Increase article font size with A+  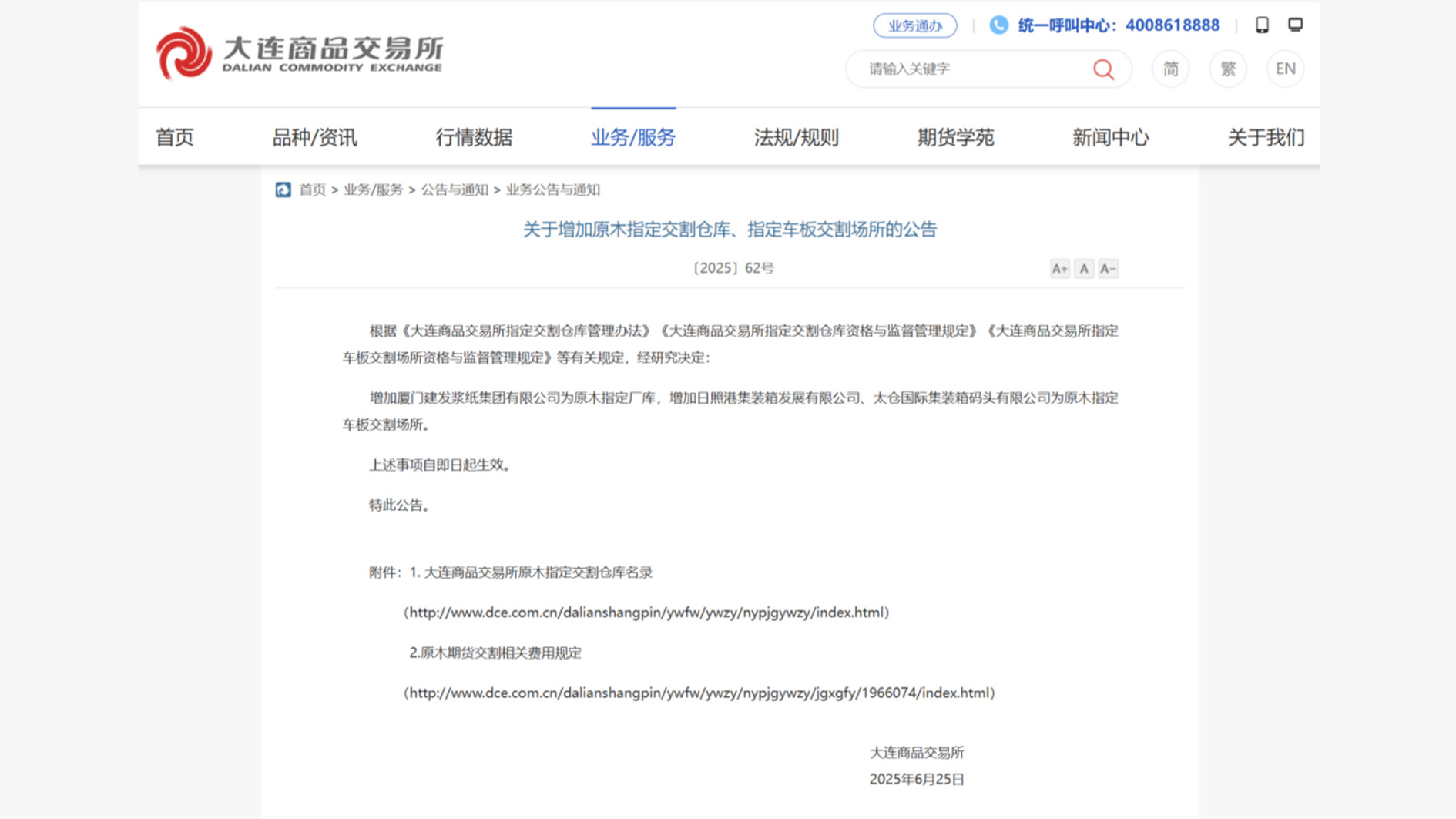click(x=1059, y=268)
